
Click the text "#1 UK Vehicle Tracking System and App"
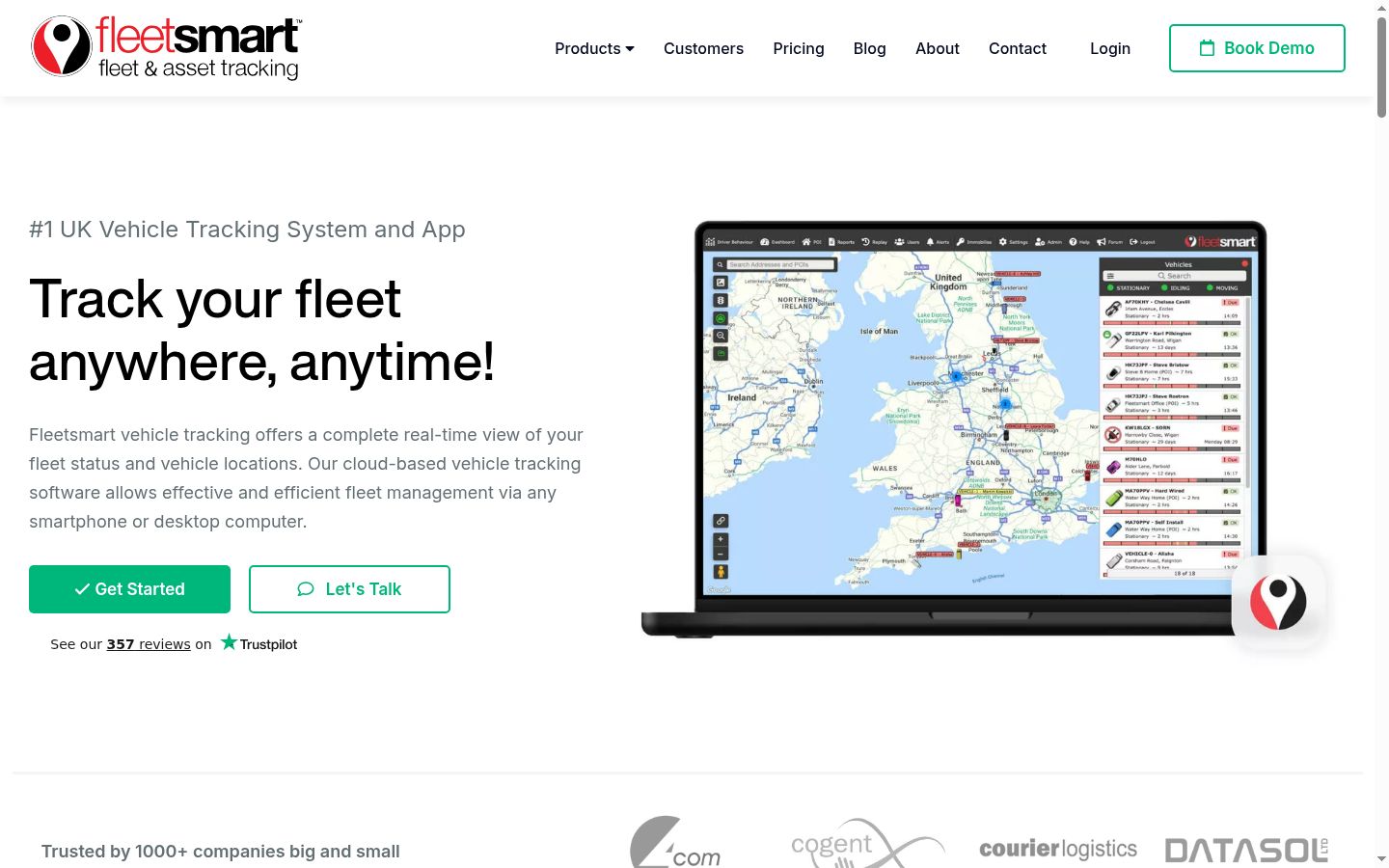click(247, 230)
